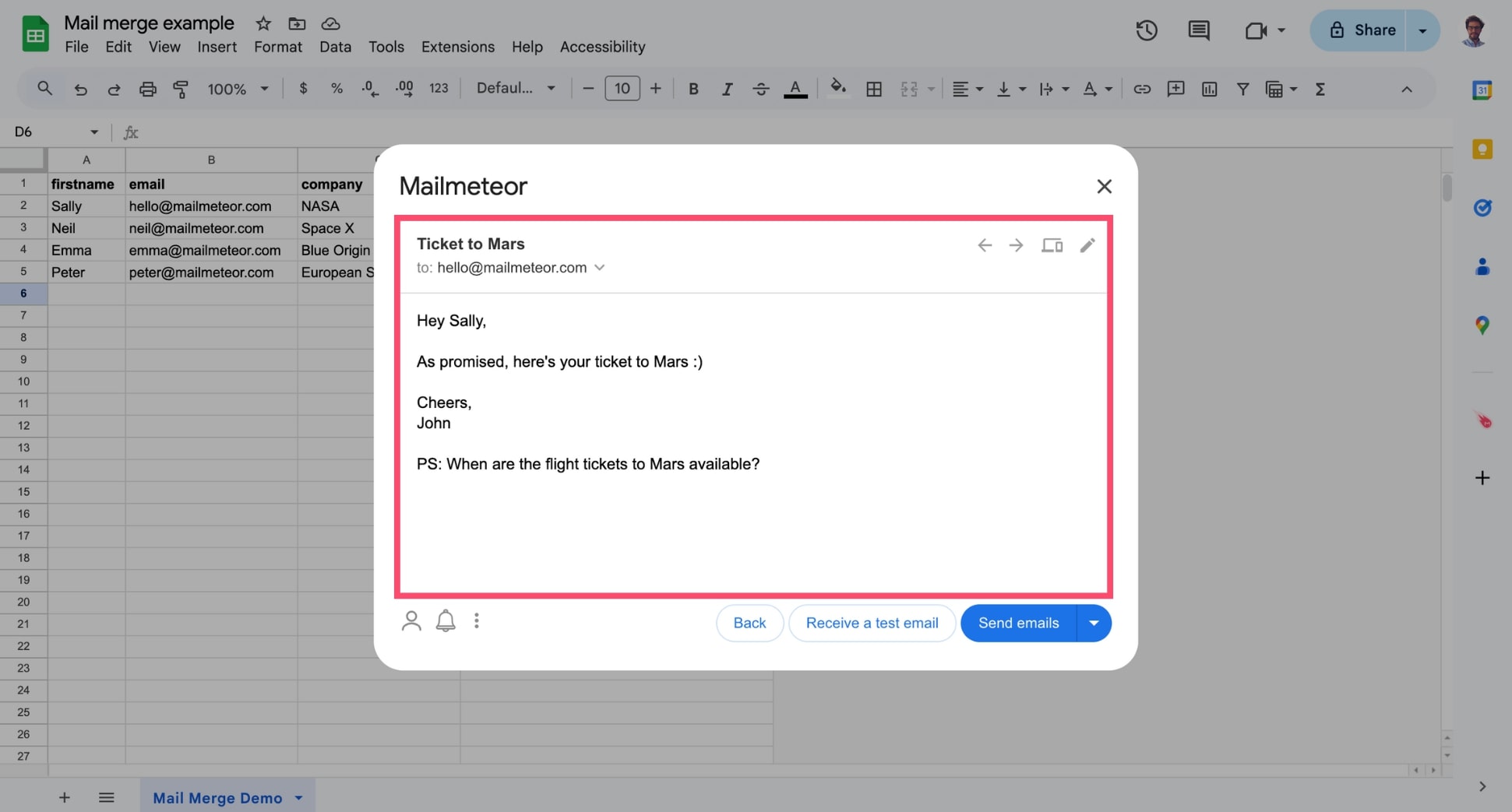Viewport: 1512px width, 812px height.
Task: Insert a comment from toolbar
Action: click(1175, 89)
